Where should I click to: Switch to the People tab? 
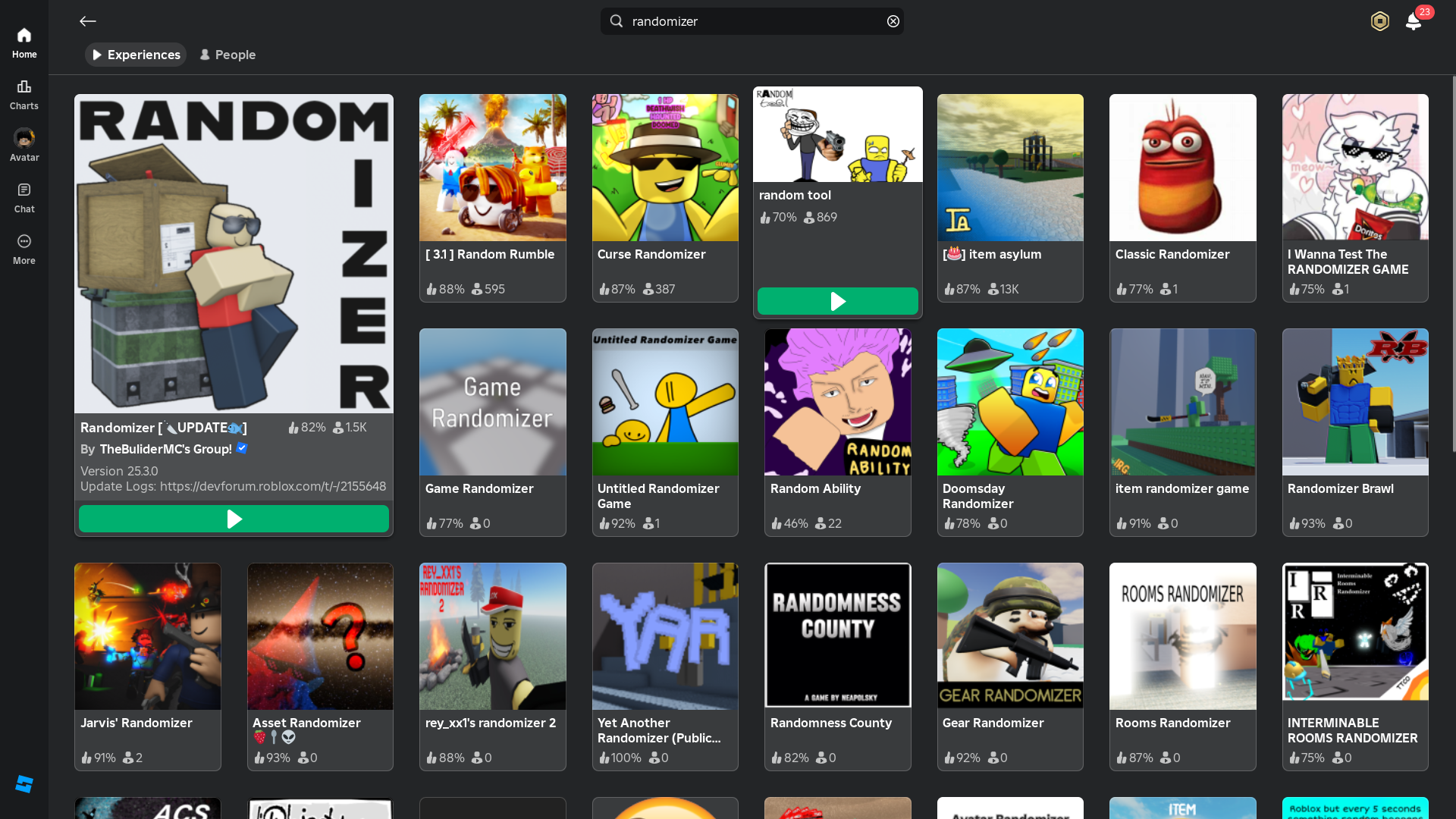point(227,55)
